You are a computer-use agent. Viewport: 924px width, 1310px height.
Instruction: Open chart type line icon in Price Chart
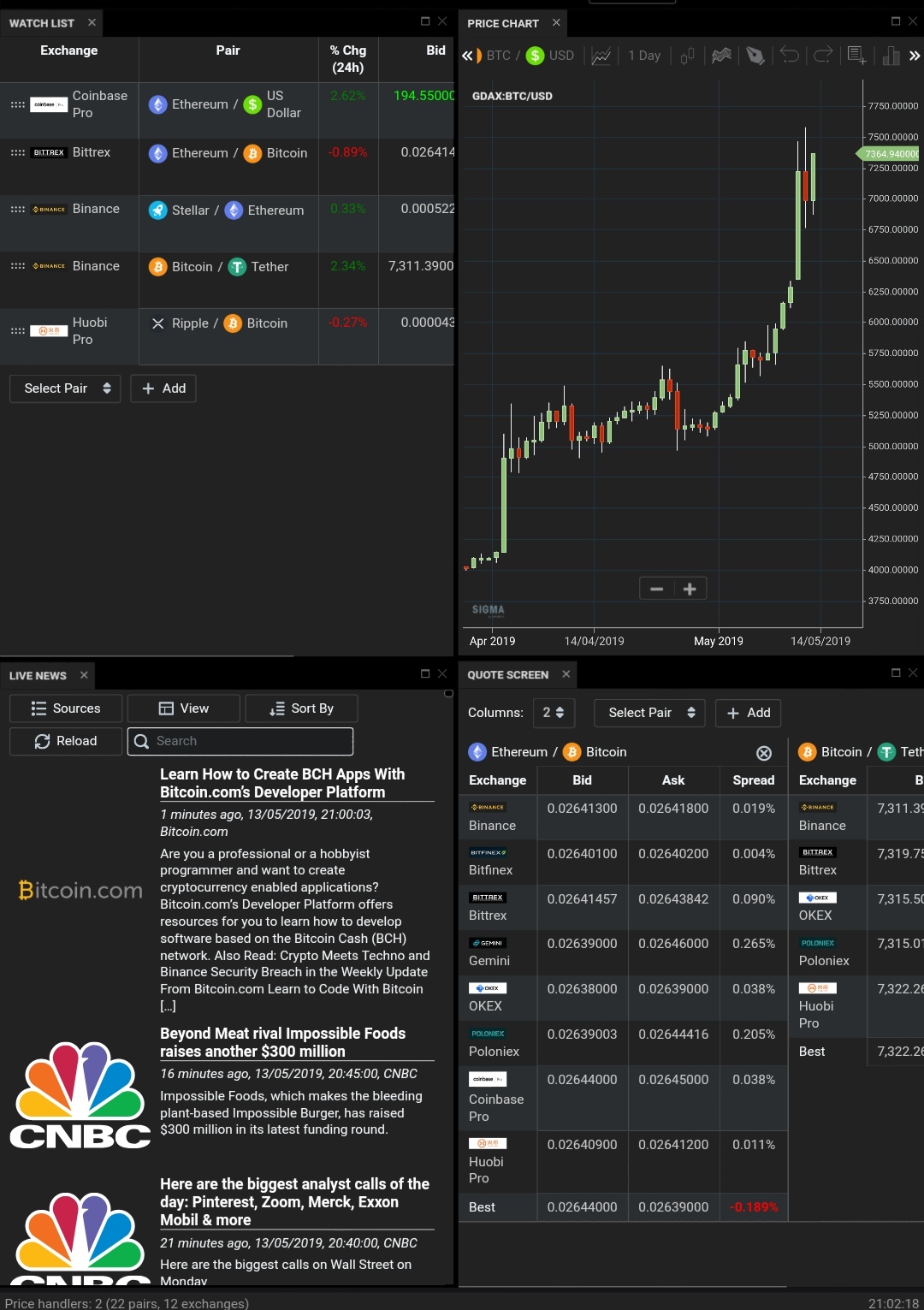(601, 56)
